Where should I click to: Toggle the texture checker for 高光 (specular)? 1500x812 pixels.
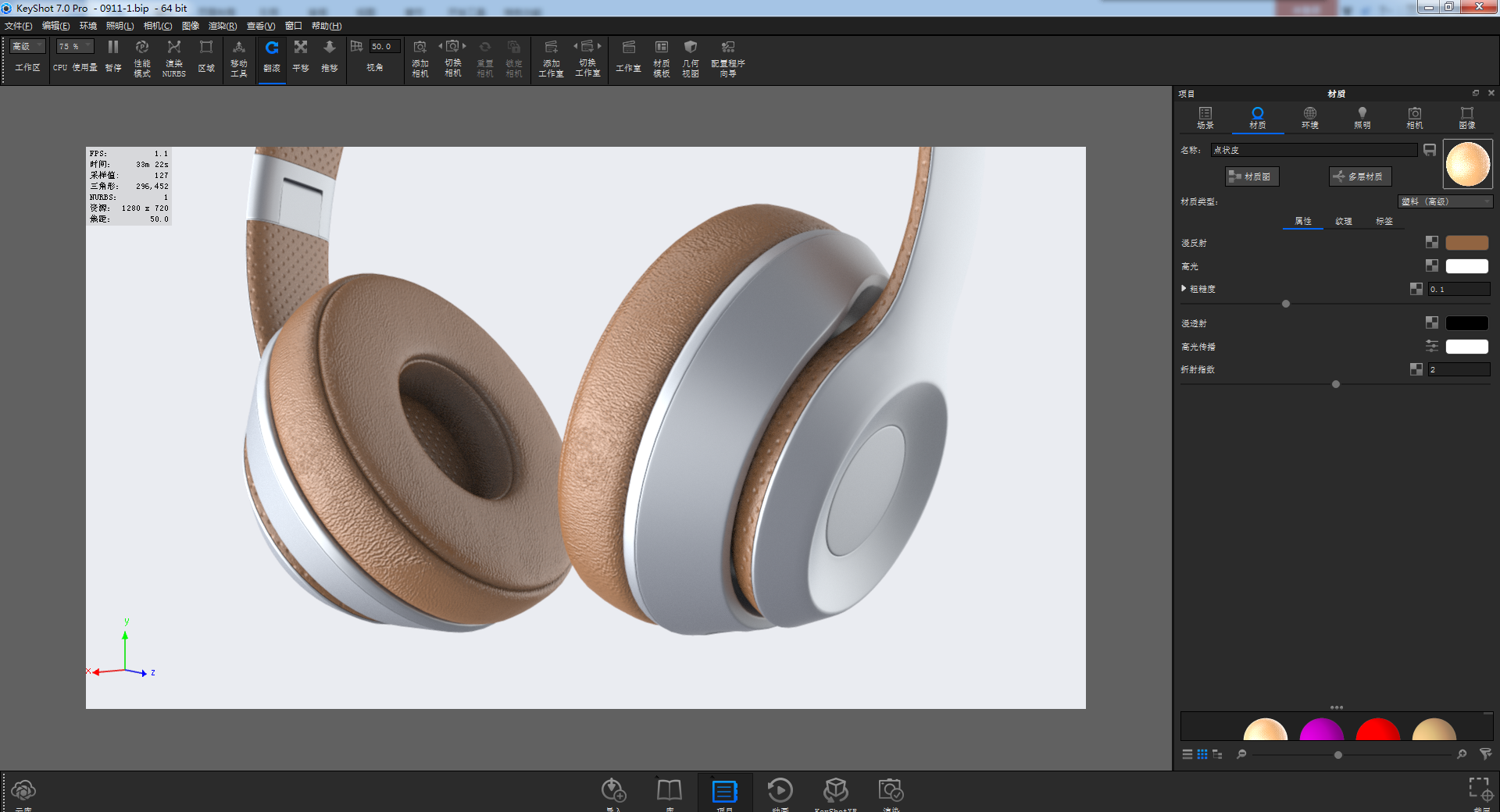pyautogui.click(x=1431, y=266)
